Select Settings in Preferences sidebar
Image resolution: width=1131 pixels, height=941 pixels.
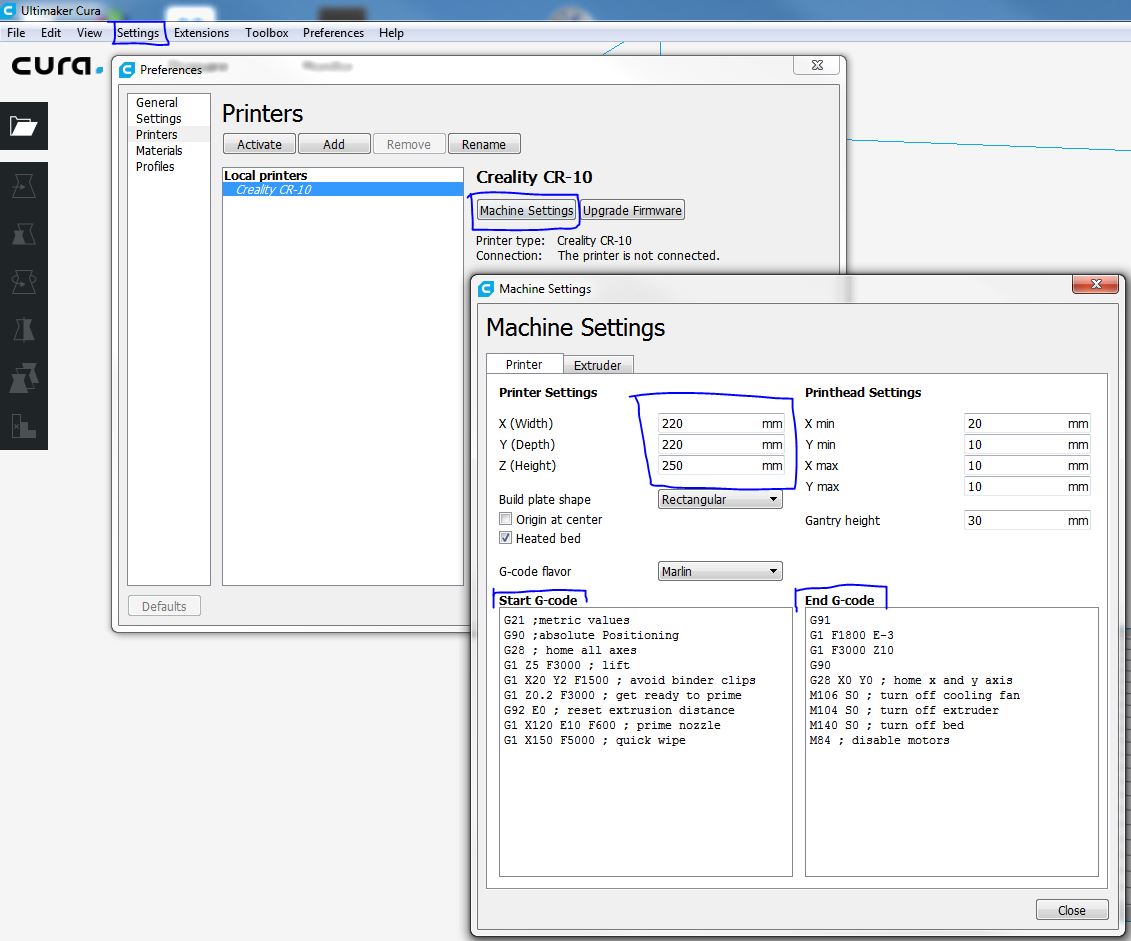coord(159,118)
